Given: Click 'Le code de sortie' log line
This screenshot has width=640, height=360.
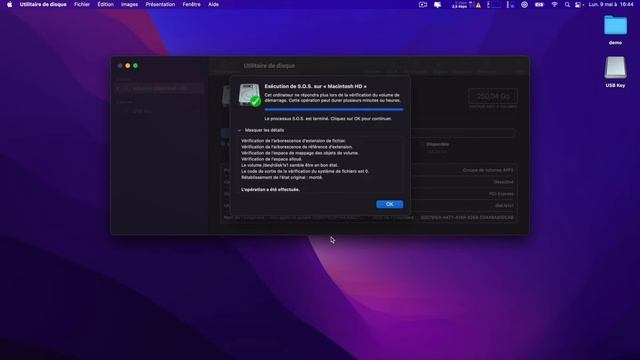Looking at the screenshot, I should (x=305, y=171).
